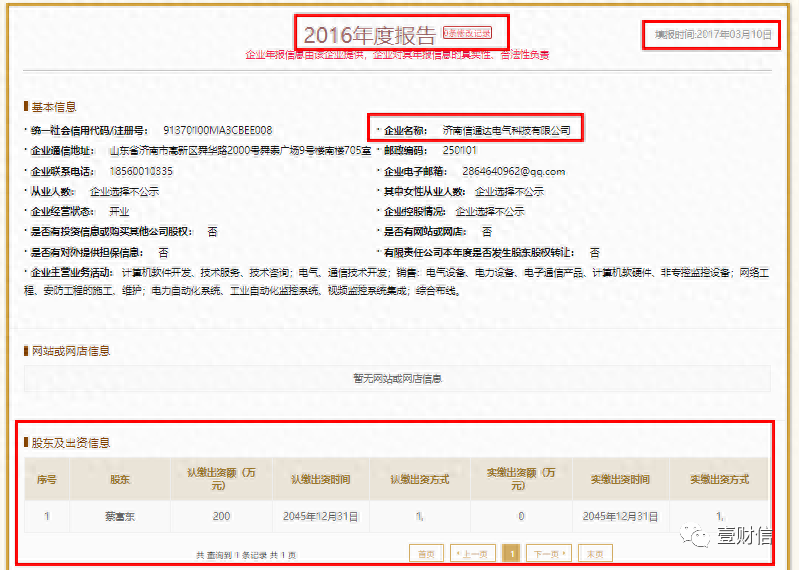Click the 认缴出资方式 column header
The width and height of the screenshot is (799, 570).
point(419,479)
